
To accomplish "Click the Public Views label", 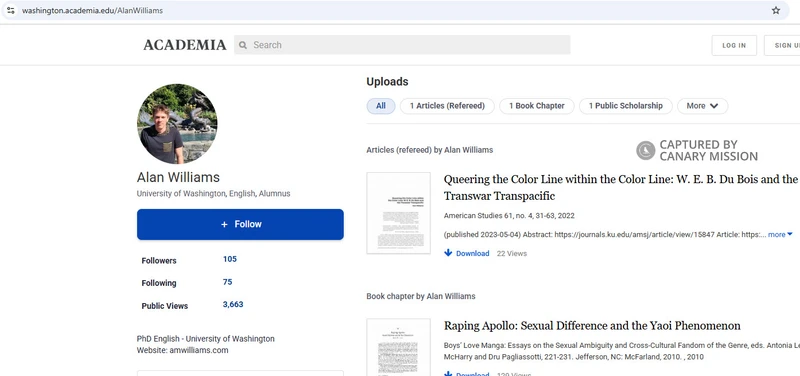I will tap(165, 306).
